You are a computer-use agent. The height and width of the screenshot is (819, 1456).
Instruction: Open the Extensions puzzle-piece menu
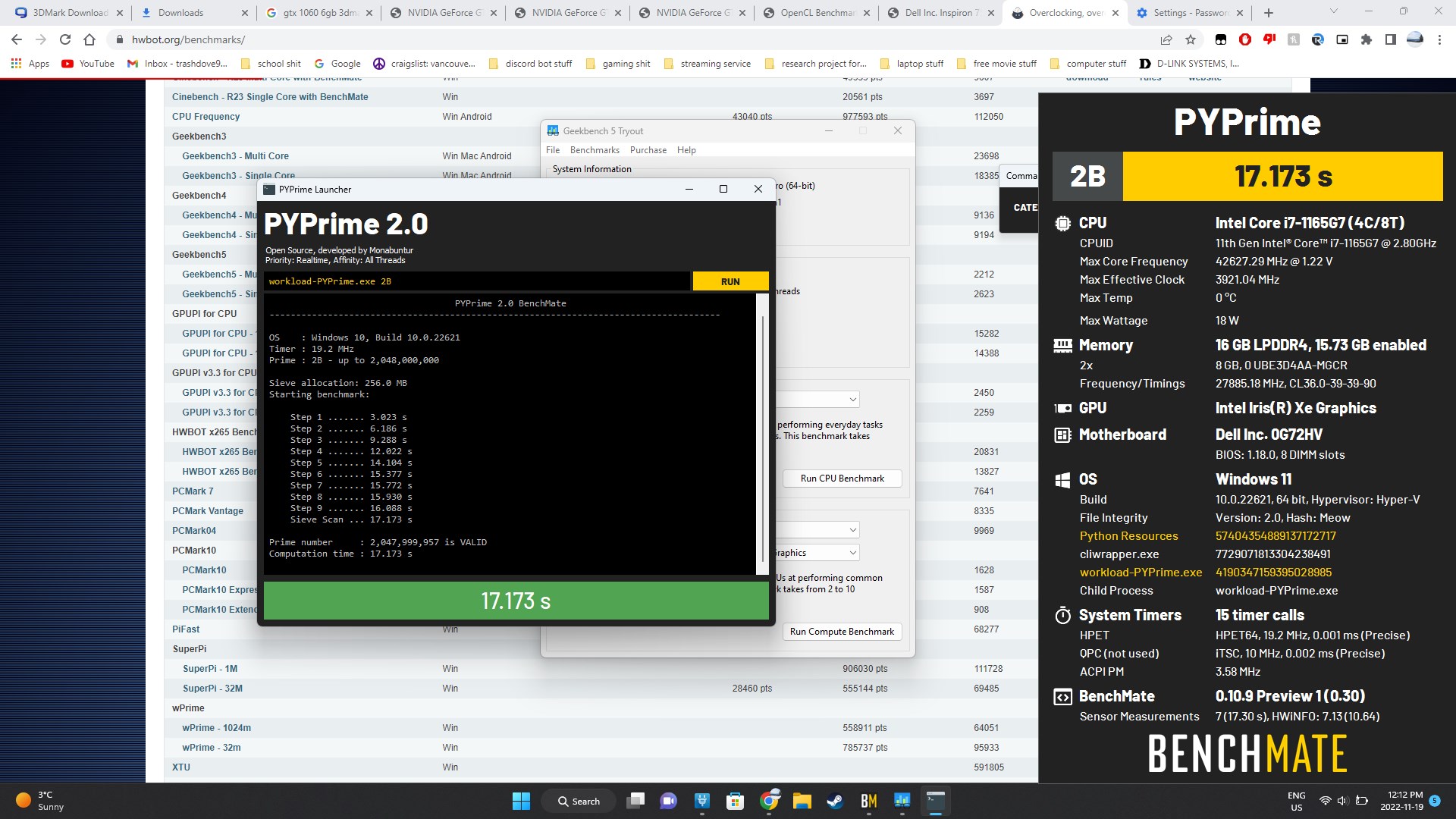[x=1367, y=39]
